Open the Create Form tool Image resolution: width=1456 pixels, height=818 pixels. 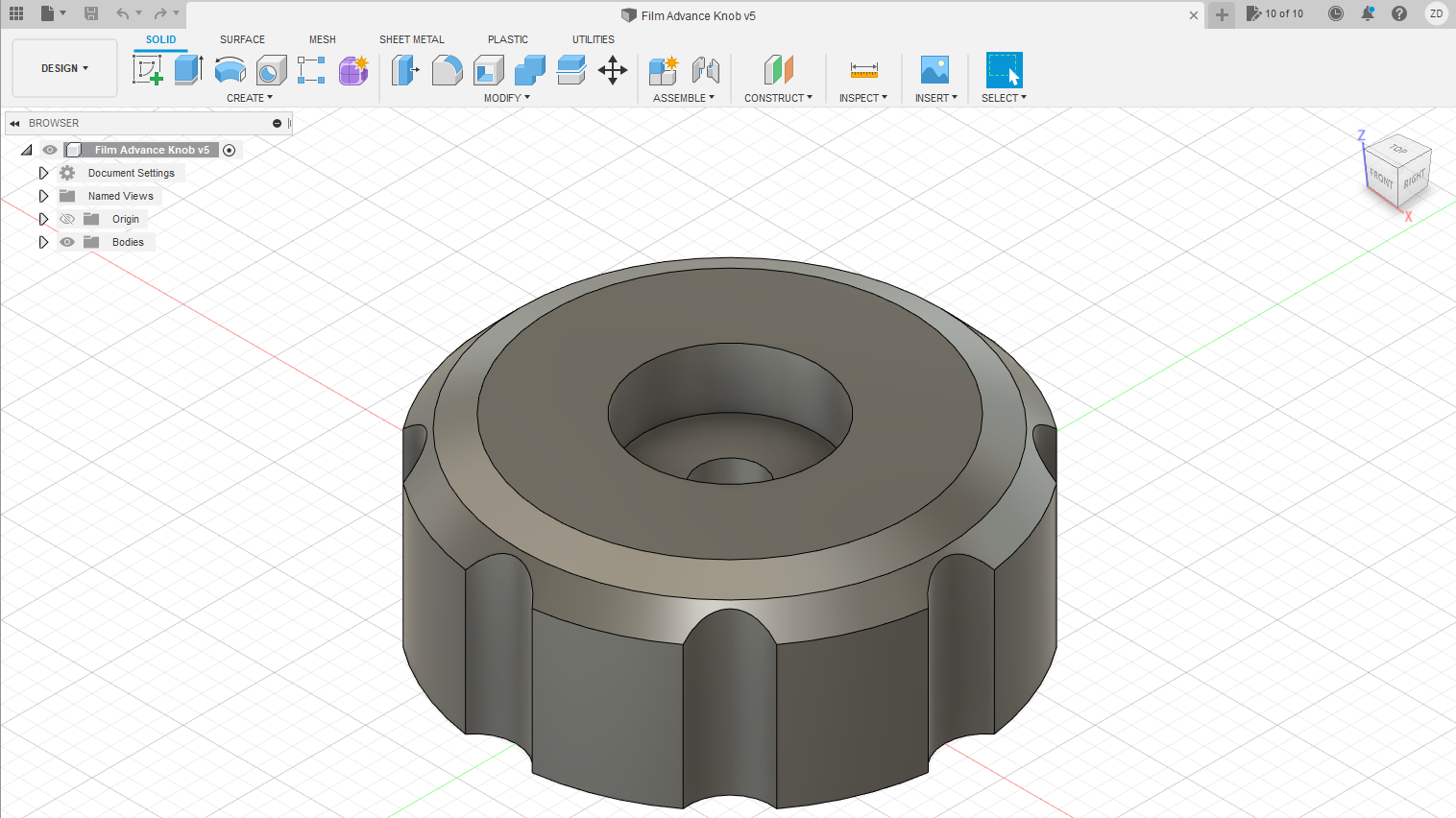pyautogui.click(x=352, y=69)
